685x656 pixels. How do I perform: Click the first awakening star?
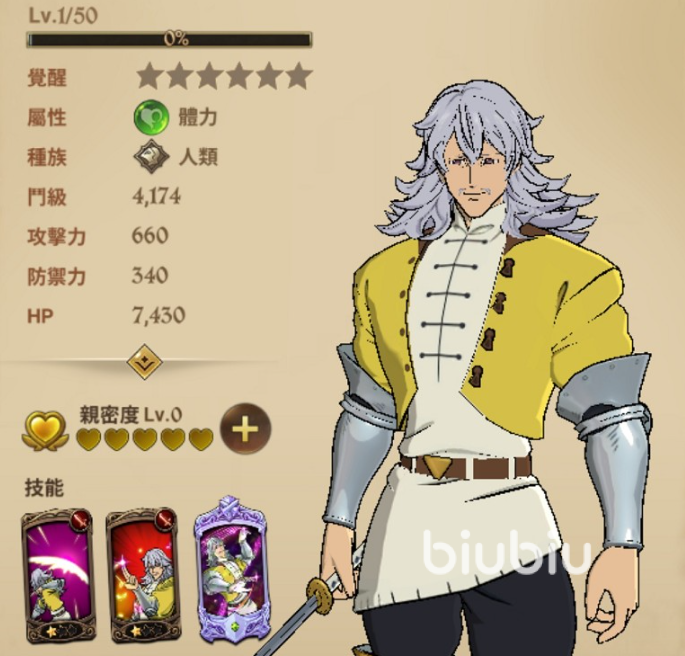click(149, 76)
